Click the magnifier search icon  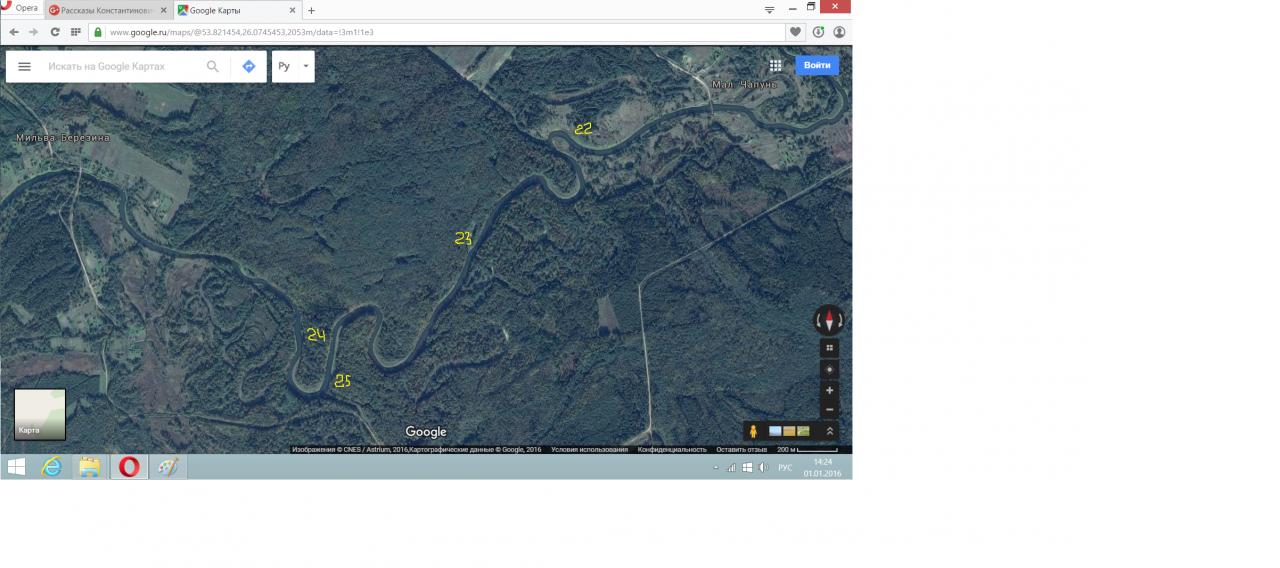click(213, 66)
